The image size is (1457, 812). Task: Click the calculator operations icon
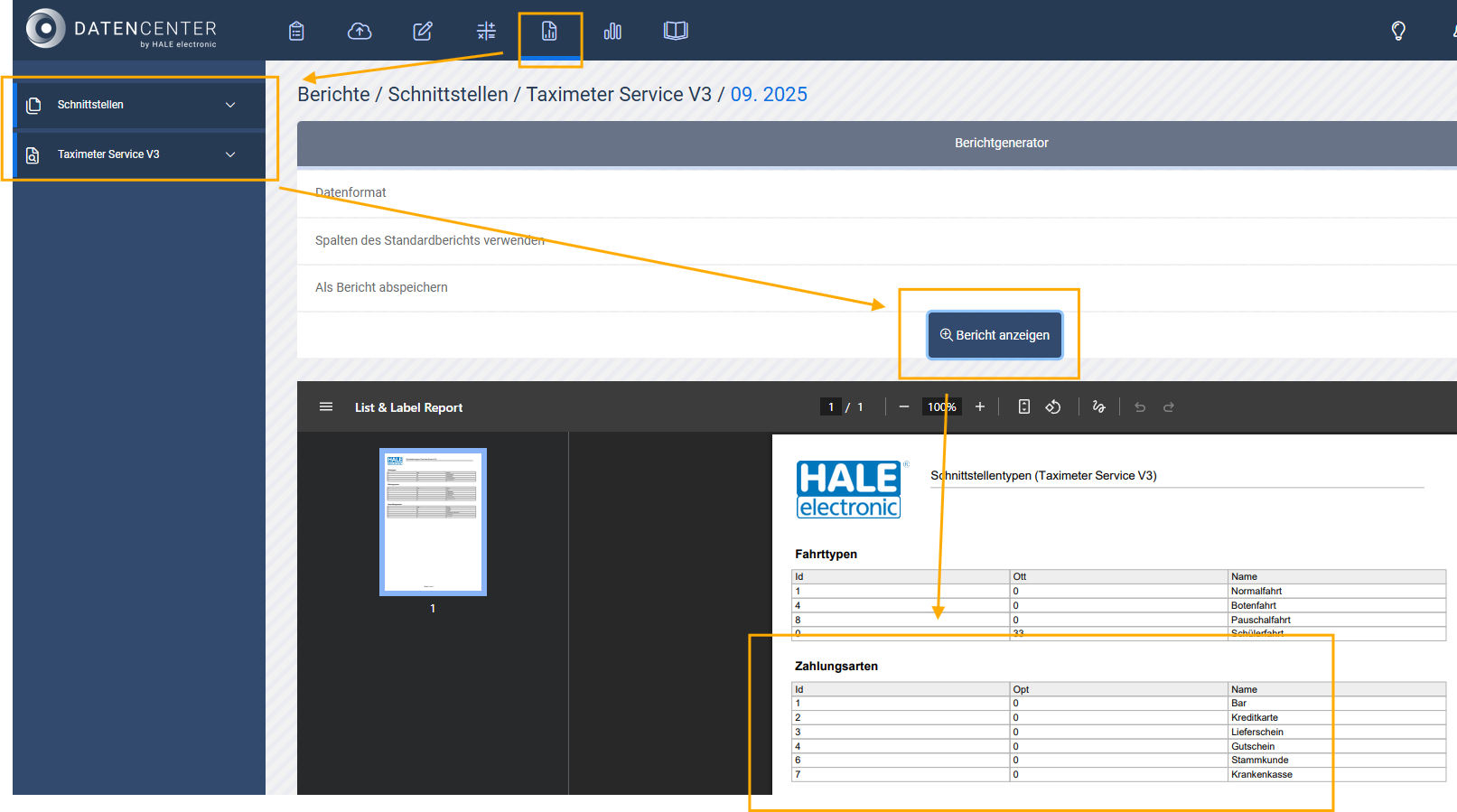click(x=486, y=32)
